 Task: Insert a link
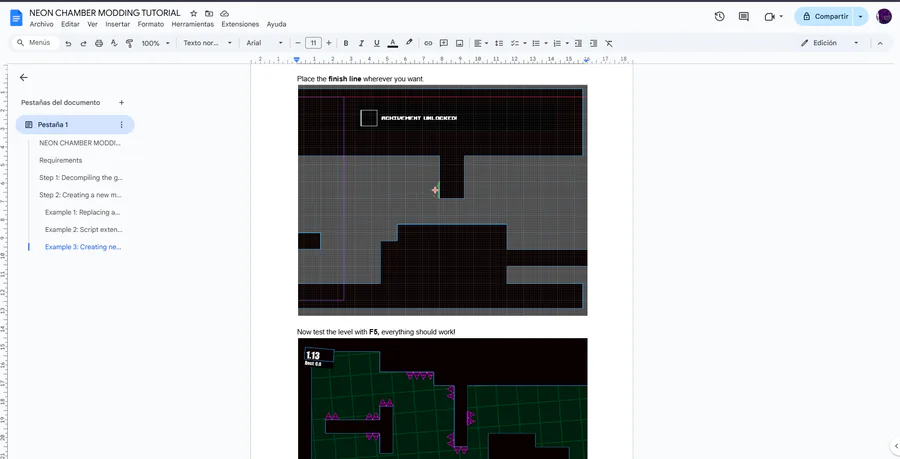(428, 43)
